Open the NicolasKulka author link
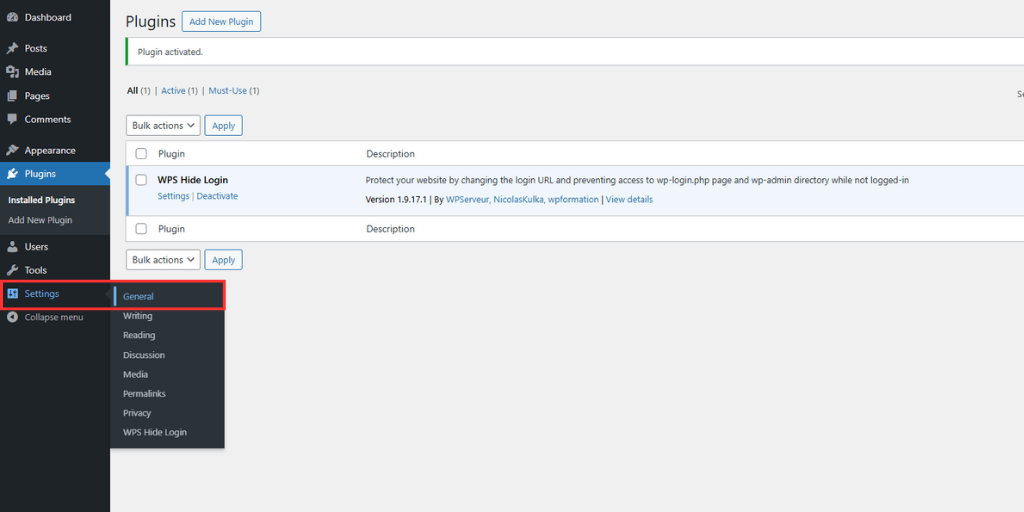The image size is (1024, 512). pyautogui.click(x=519, y=200)
